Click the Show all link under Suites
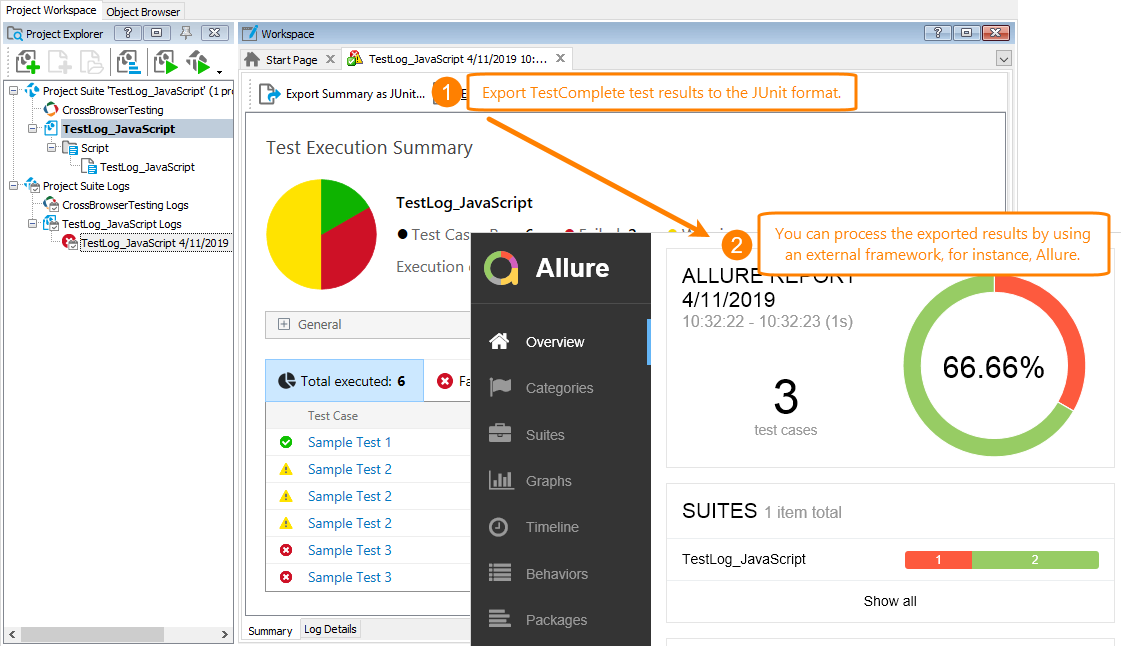This screenshot has width=1121, height=646. tap(889, 600)
